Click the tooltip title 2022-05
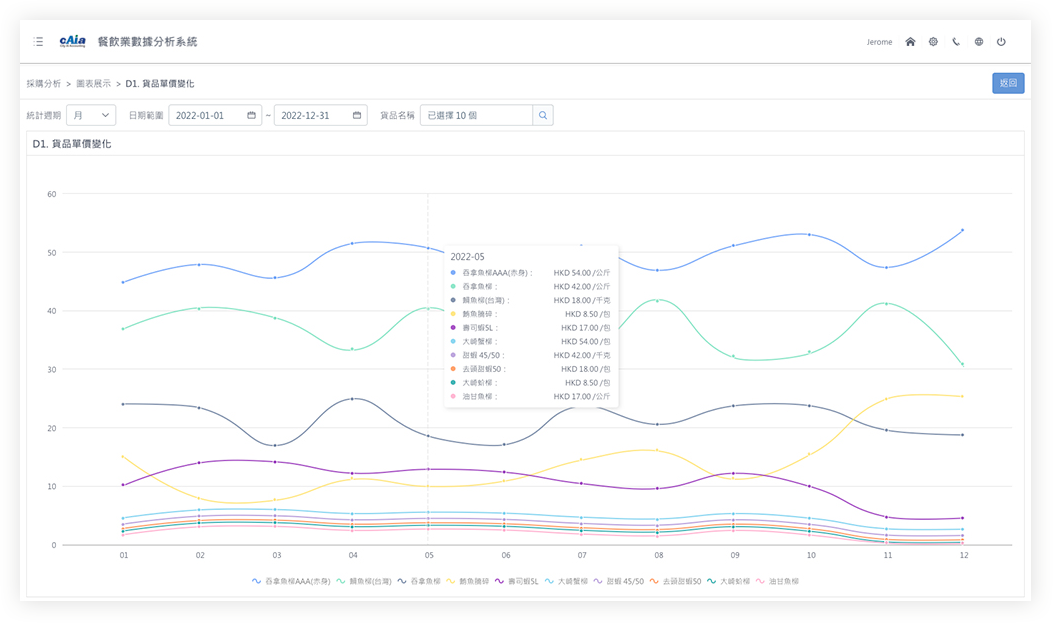The height and width of the screenshot is (623, 1053). click(467, 256)
